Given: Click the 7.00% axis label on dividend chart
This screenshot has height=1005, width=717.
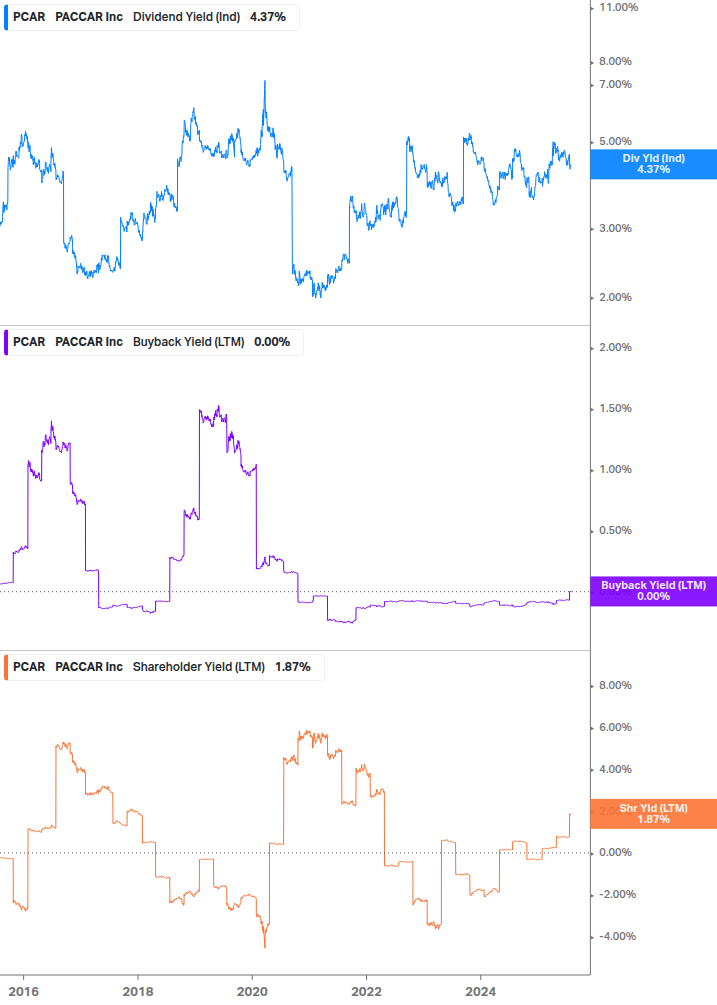Looking at the screenshot, I should click(615, 85).
